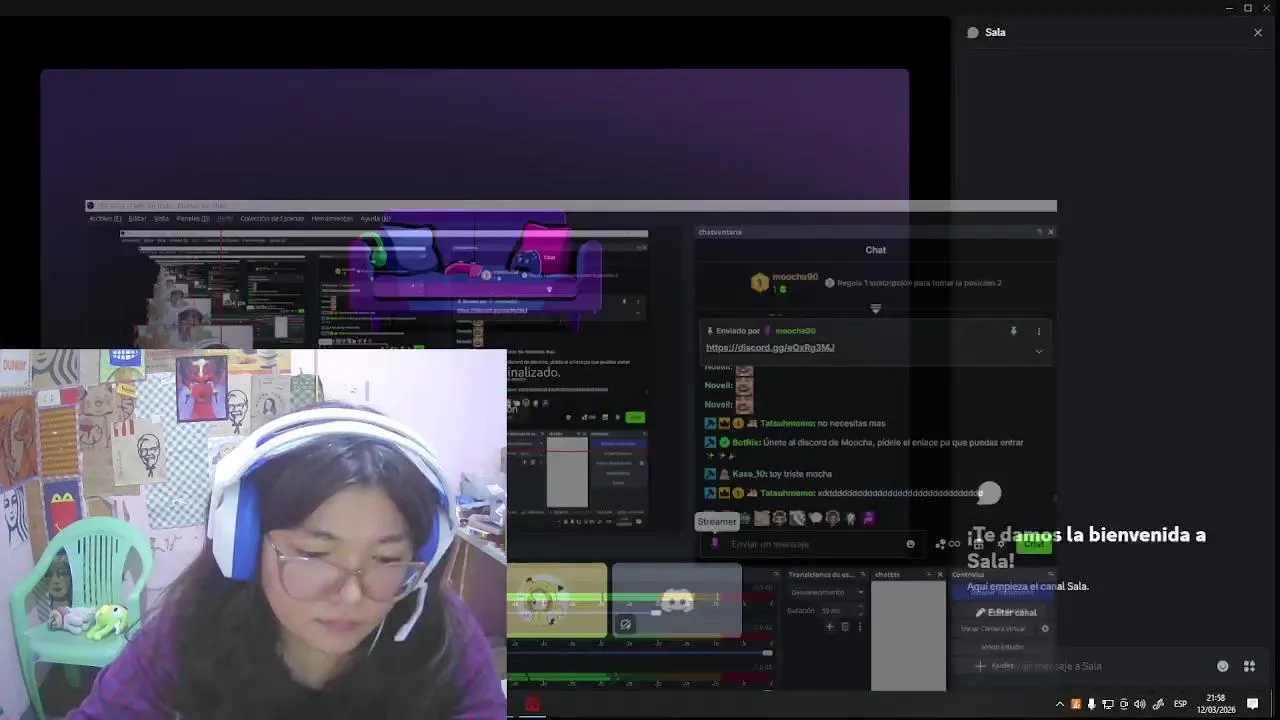Open the pinned message three-dot menu

(x=1039, y=331)
